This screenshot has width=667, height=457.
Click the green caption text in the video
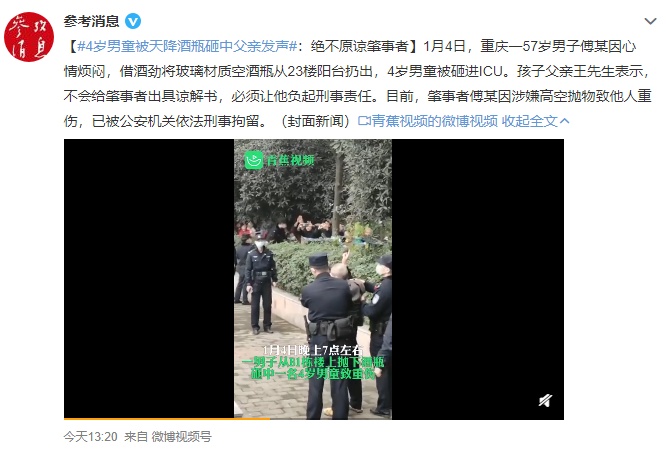pyautogui.click(x=314, y=368)
